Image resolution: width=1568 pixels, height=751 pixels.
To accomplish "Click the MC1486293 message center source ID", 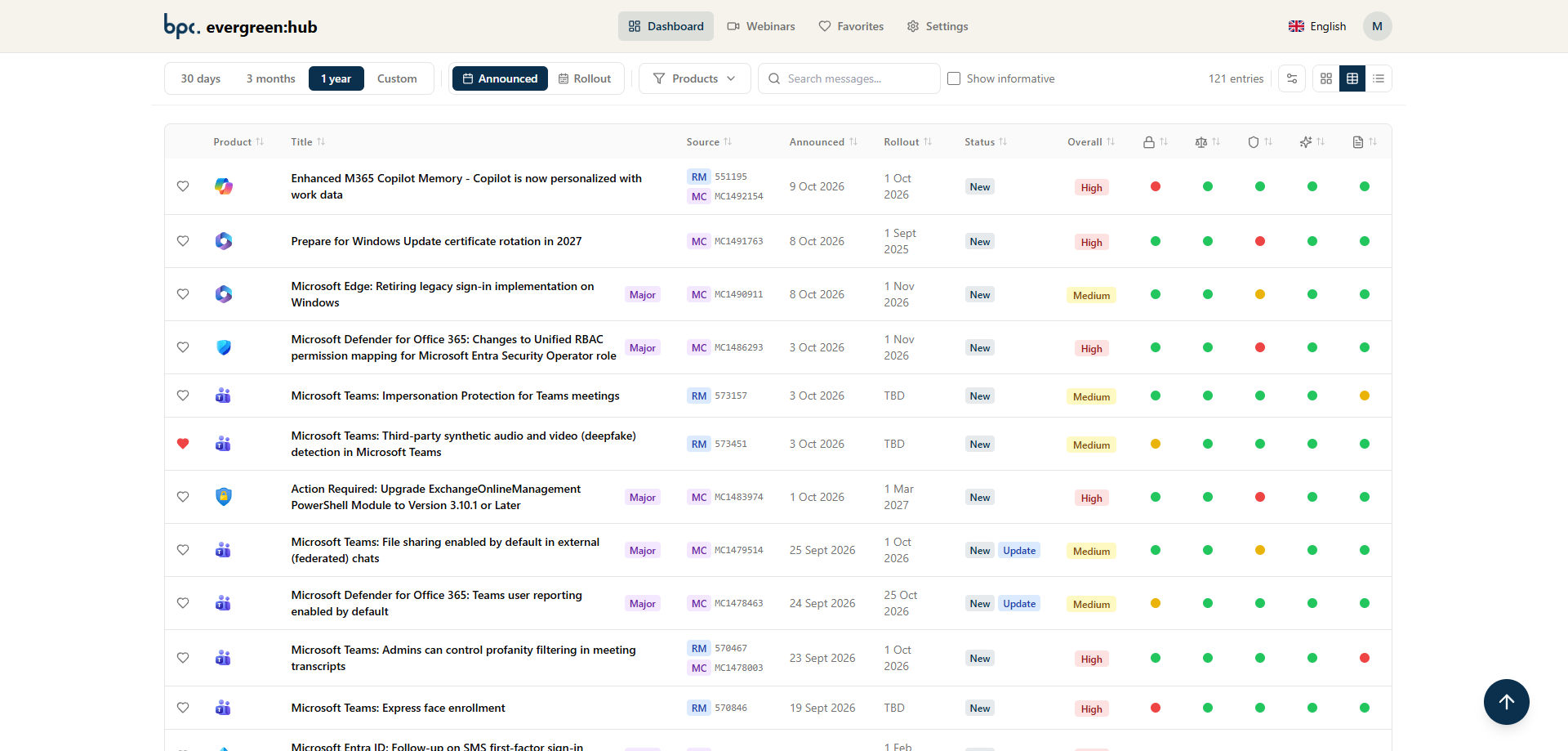I will (x=739, y=347).
